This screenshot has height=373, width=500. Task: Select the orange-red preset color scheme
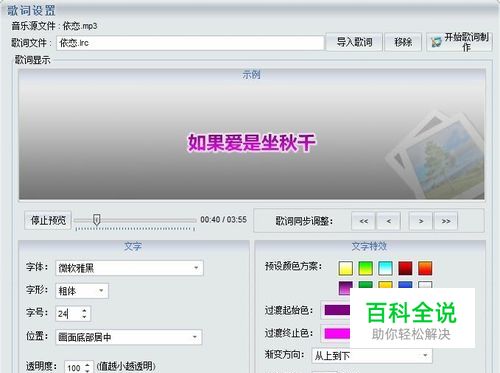click(425, 268)
